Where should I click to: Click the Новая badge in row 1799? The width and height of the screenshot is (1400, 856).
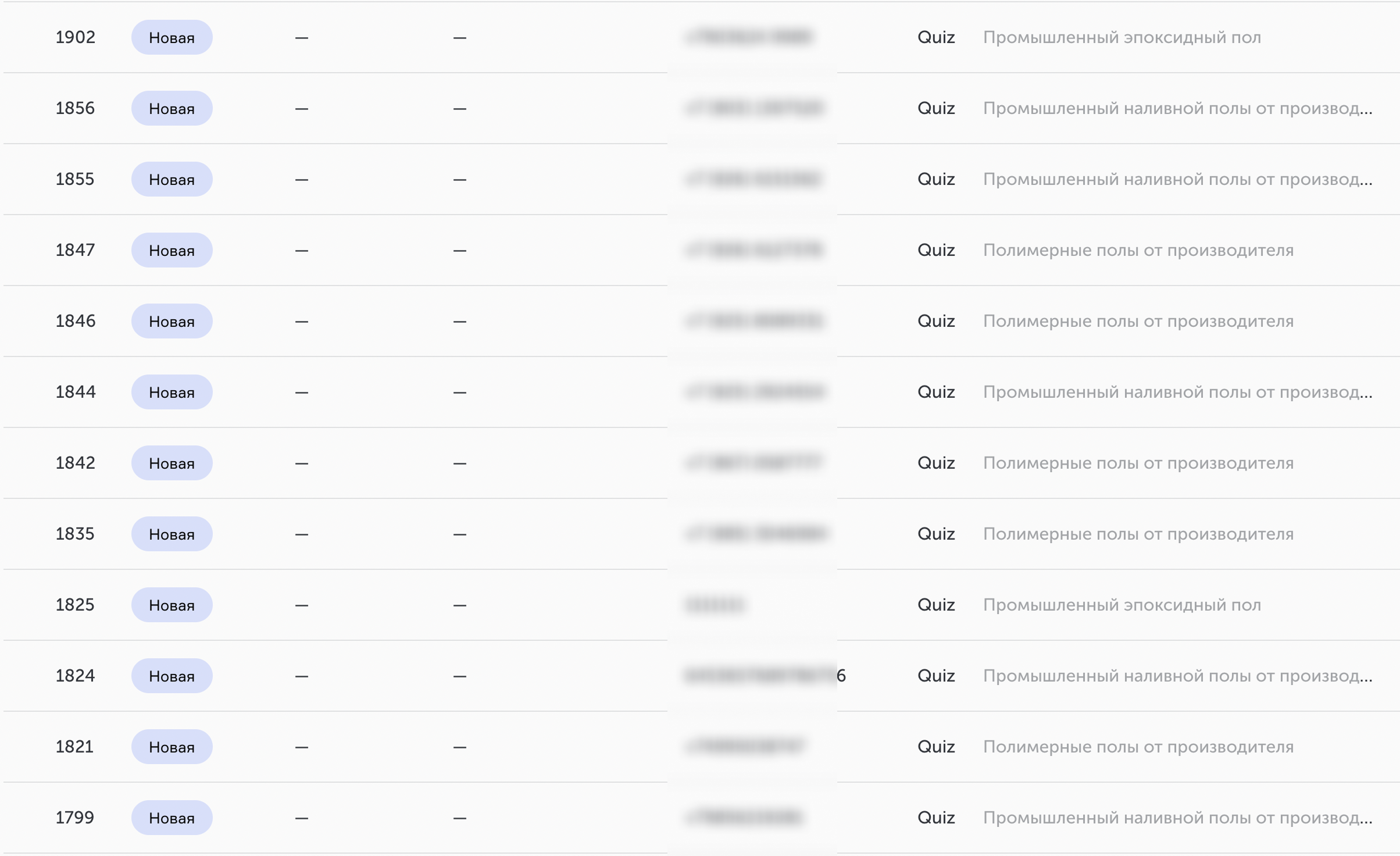pyautogui.click(x=172, y=818)
